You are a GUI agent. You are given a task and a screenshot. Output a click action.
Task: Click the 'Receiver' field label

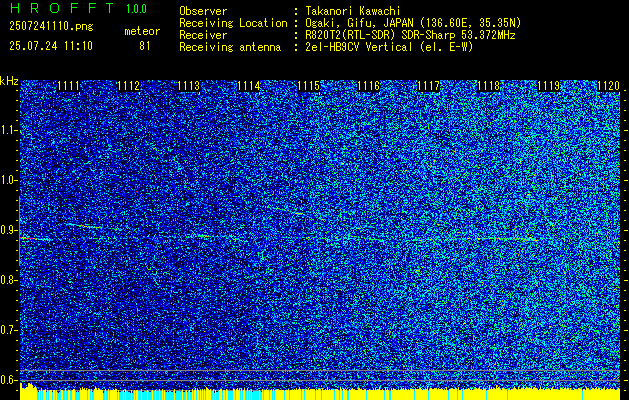(203, 35)
